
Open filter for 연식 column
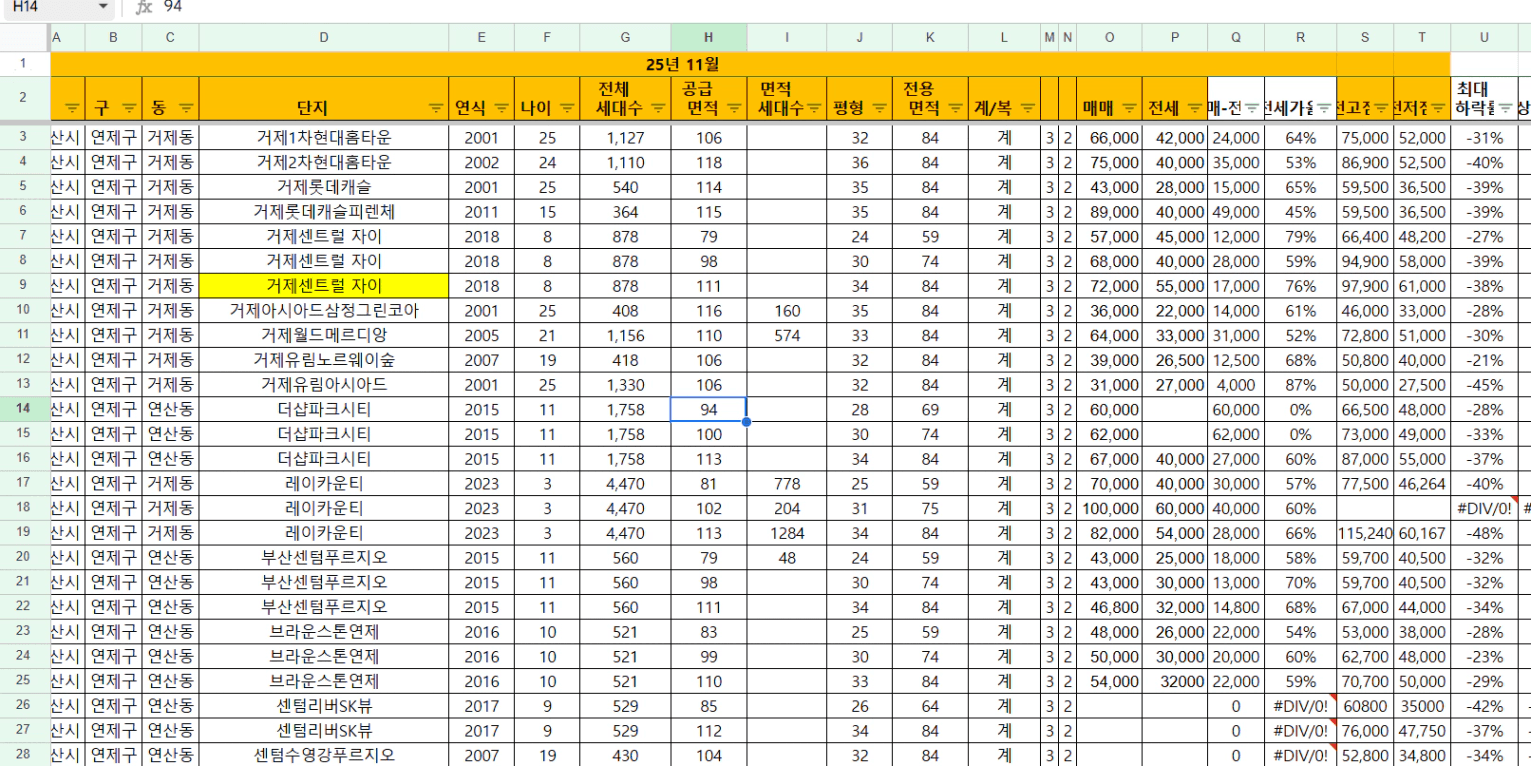pyautogui.click(x=501, y=108)
